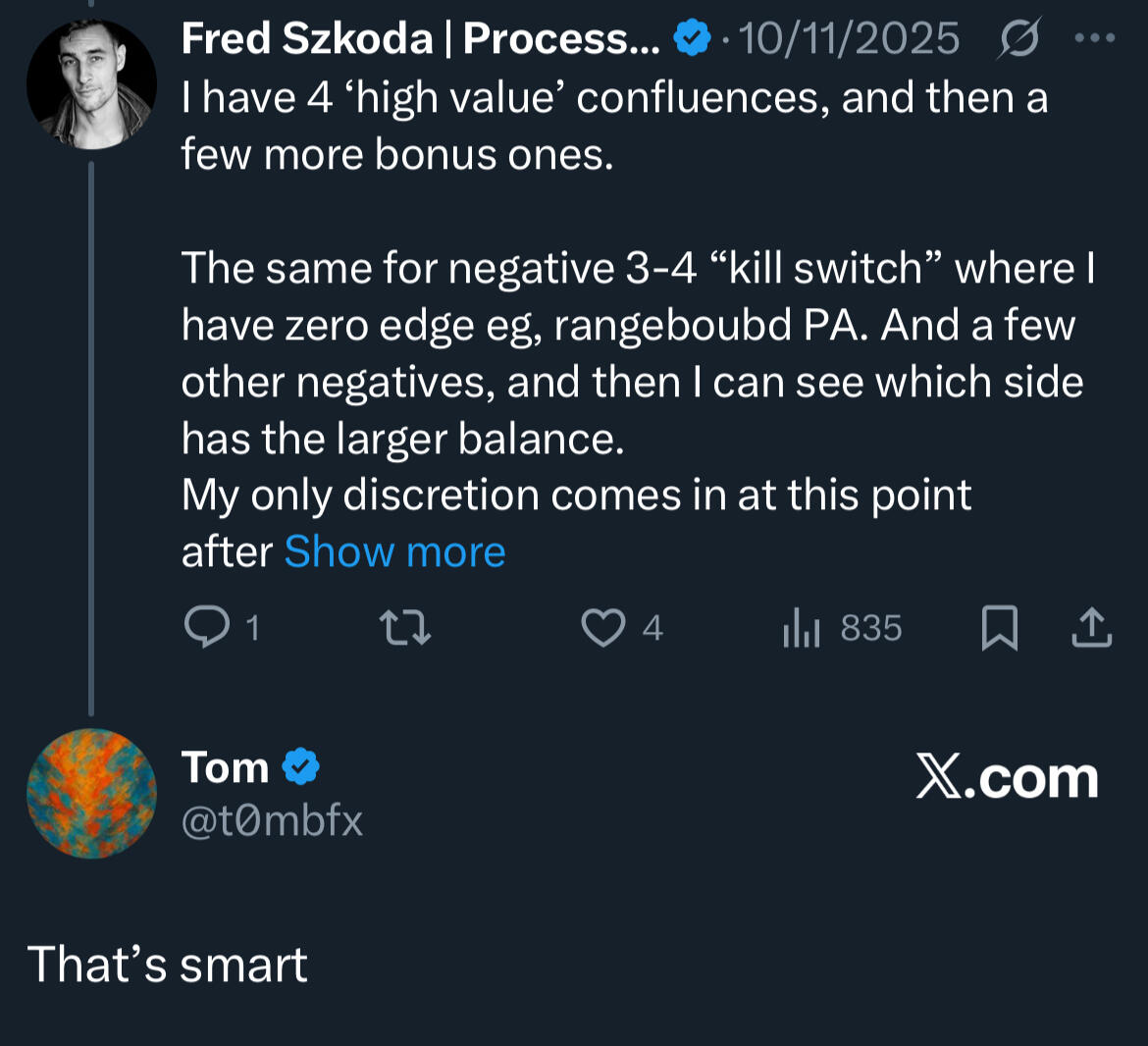Open view analytics bar chart icon
The width and height of the screenshot is (1148, 1046).
coord(801,627)
